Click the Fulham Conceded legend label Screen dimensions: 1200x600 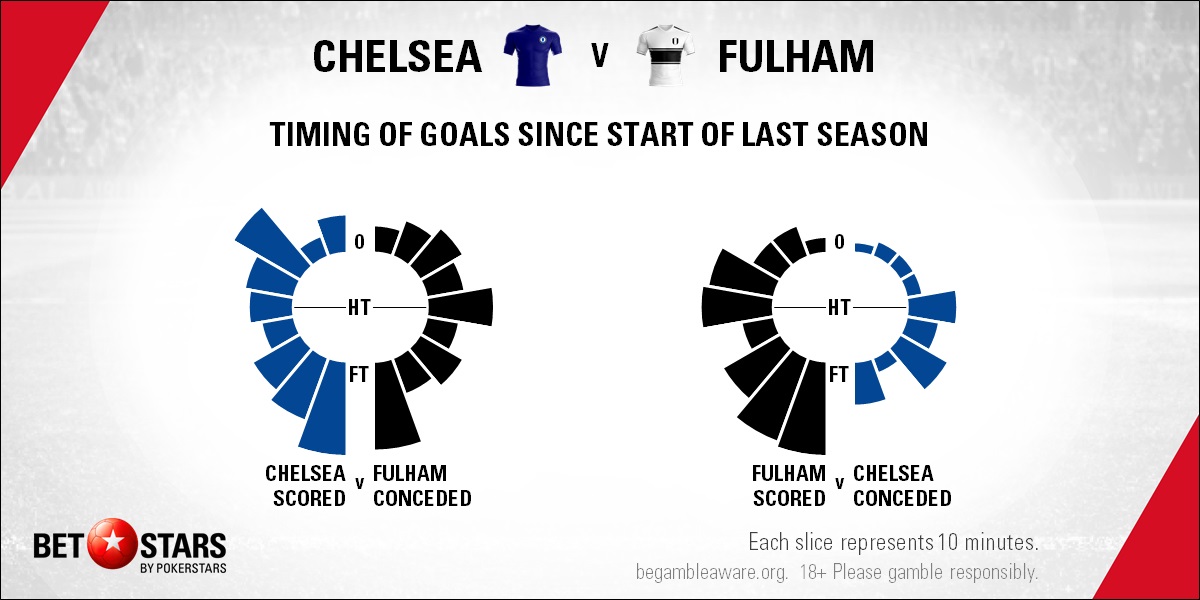tap(422, 485)
